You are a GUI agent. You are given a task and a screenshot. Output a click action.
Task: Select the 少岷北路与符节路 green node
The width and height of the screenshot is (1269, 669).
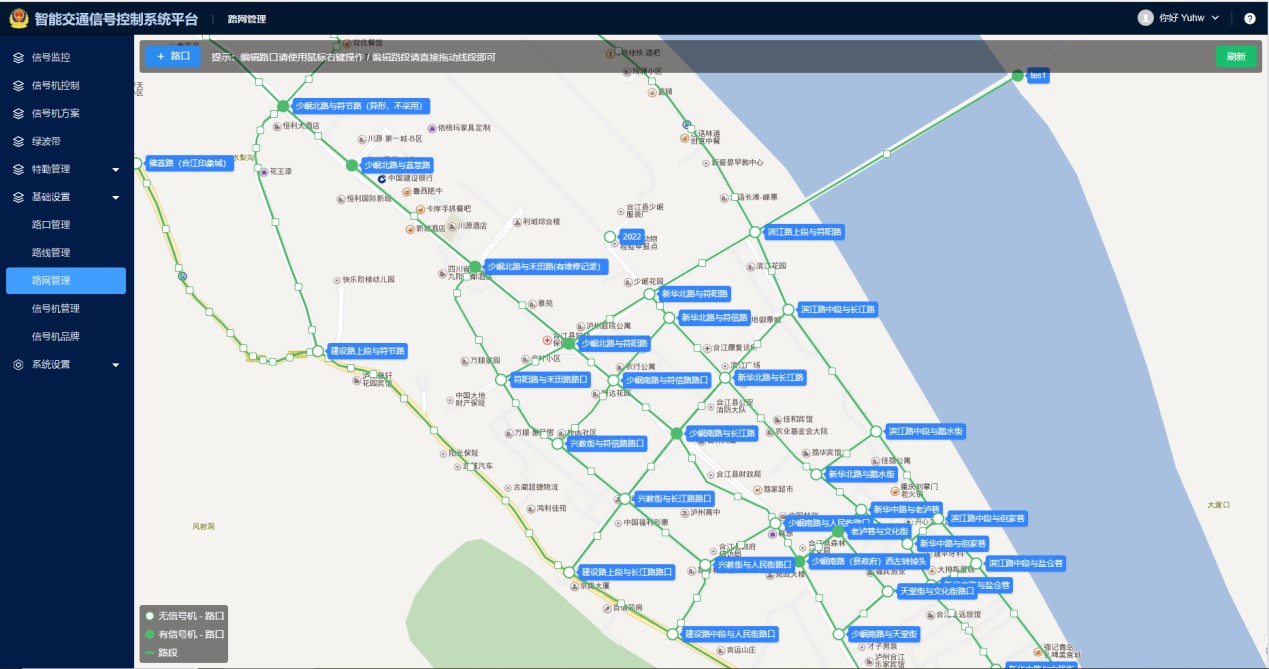point(283,106)
